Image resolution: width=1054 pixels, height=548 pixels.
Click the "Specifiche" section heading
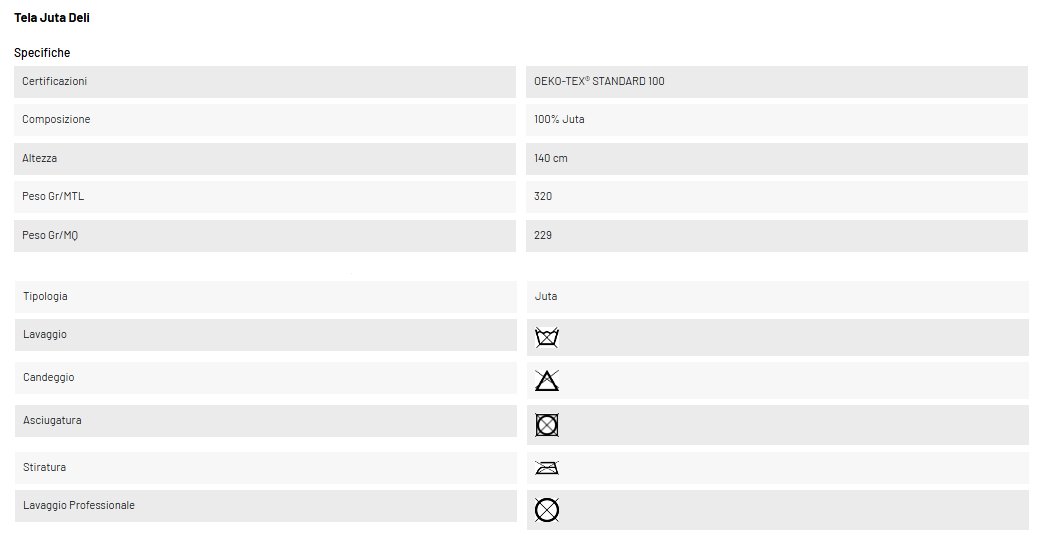point(42,52)
